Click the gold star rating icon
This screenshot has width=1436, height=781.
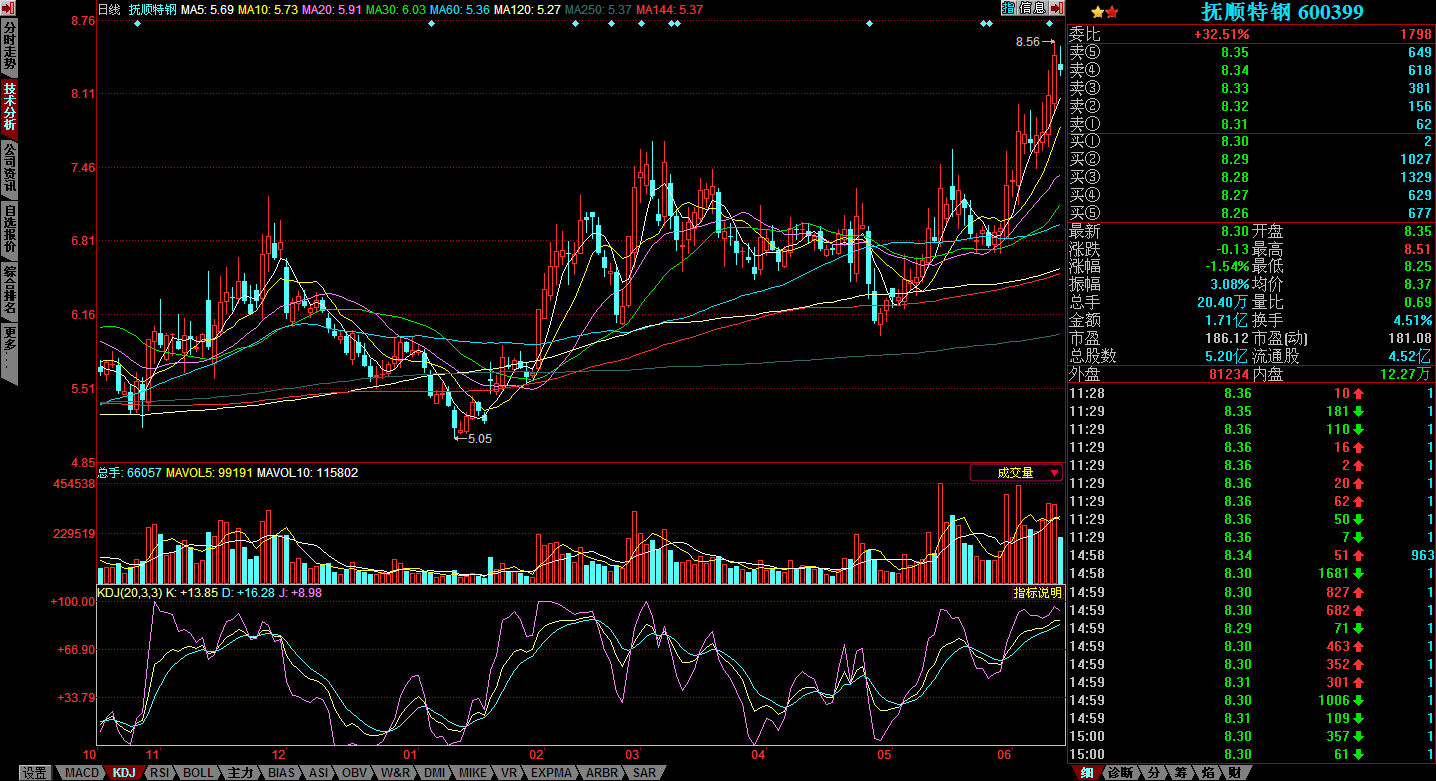pyautogui.click(x=1097, y=12)
